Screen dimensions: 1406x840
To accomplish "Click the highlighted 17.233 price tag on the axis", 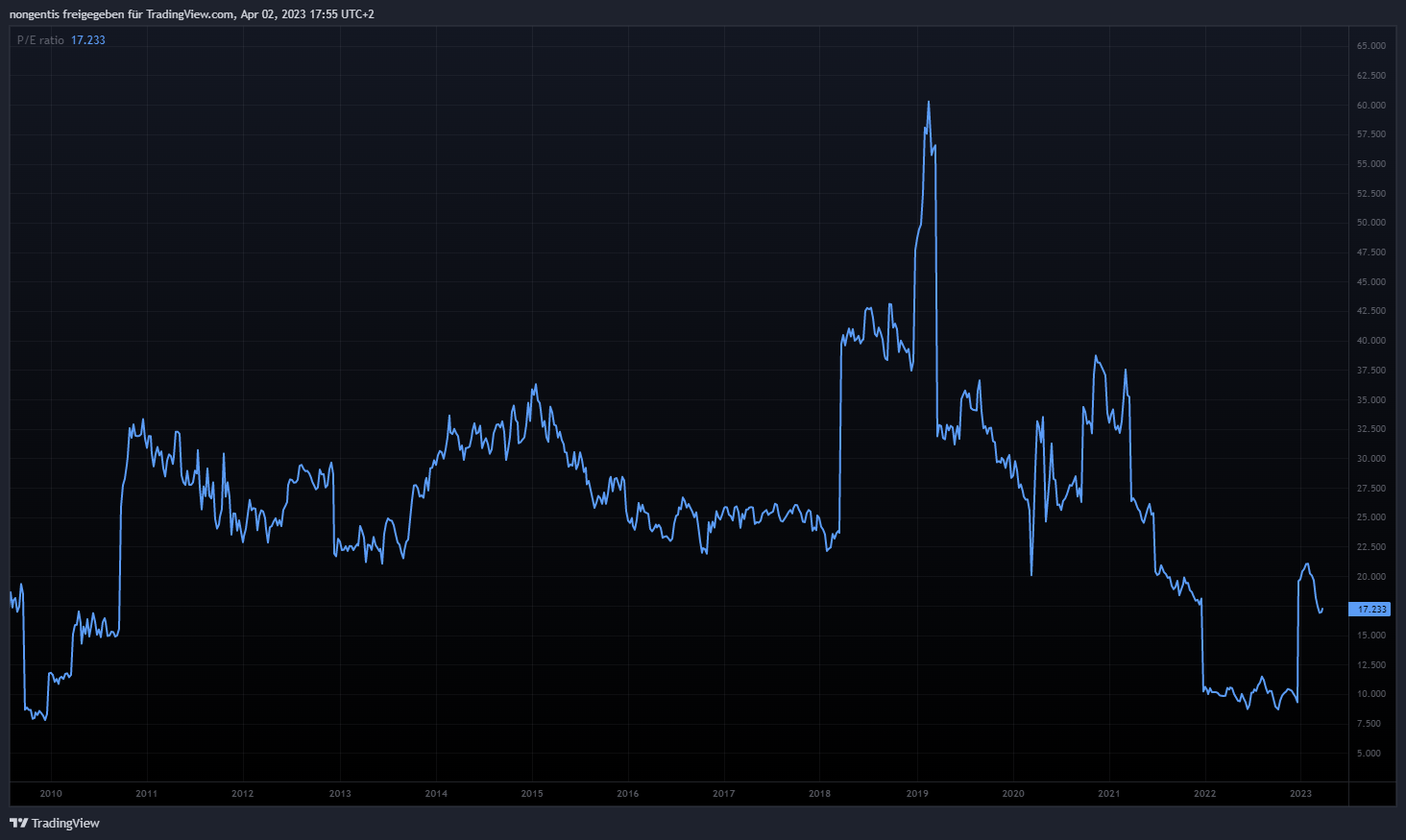I will (x=1370, y=609).
